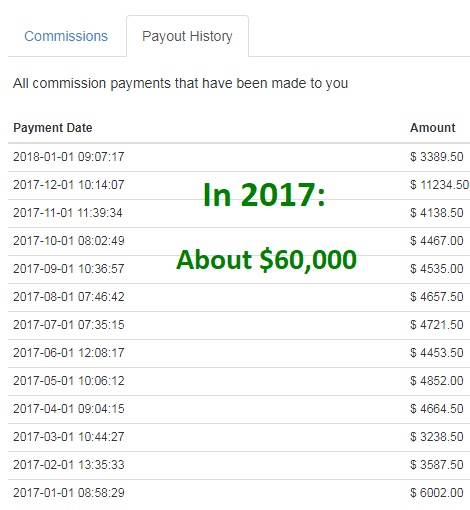The image size is (470, 510).
Task: Select the 2017-01-01 08:58:29 payment date
Action: click(69, 493)
